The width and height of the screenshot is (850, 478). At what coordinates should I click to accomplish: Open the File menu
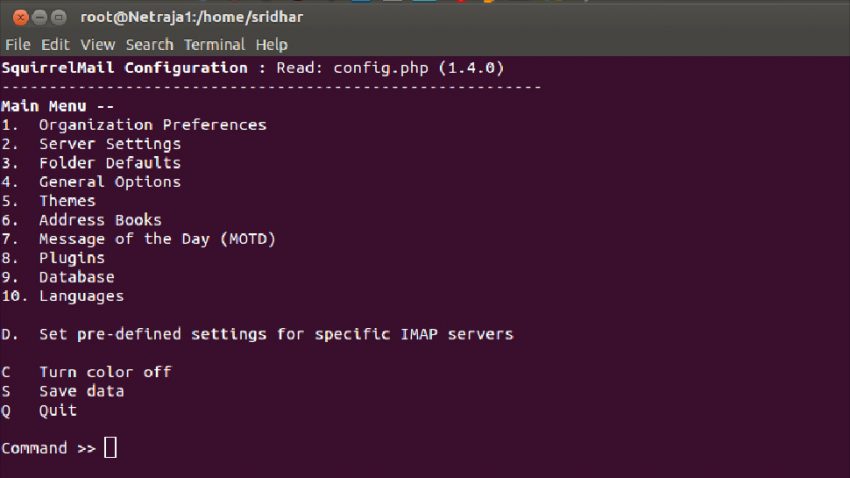(x=18, y=44)
